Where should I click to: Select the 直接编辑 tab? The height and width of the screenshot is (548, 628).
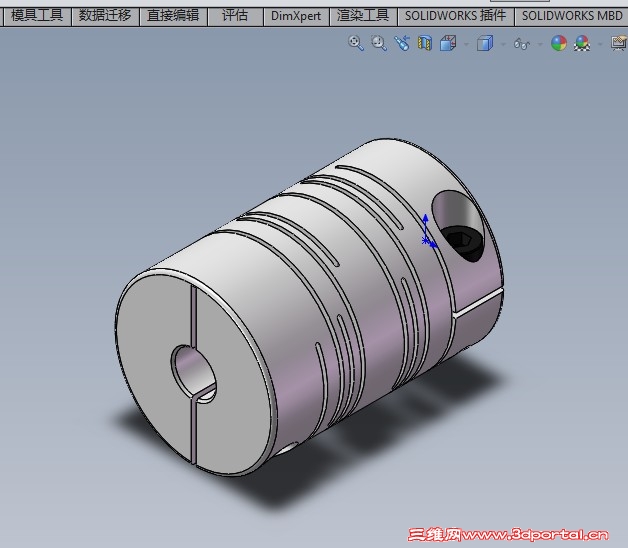coord(173,16)
